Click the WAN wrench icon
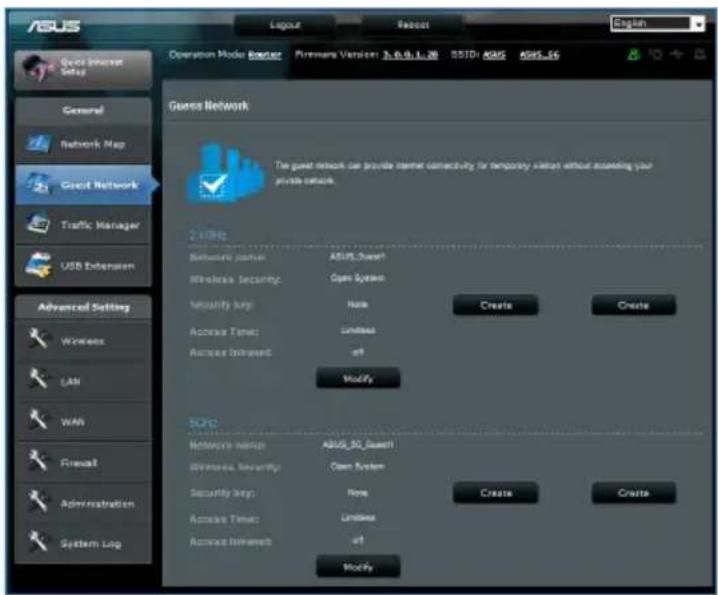 38,420
